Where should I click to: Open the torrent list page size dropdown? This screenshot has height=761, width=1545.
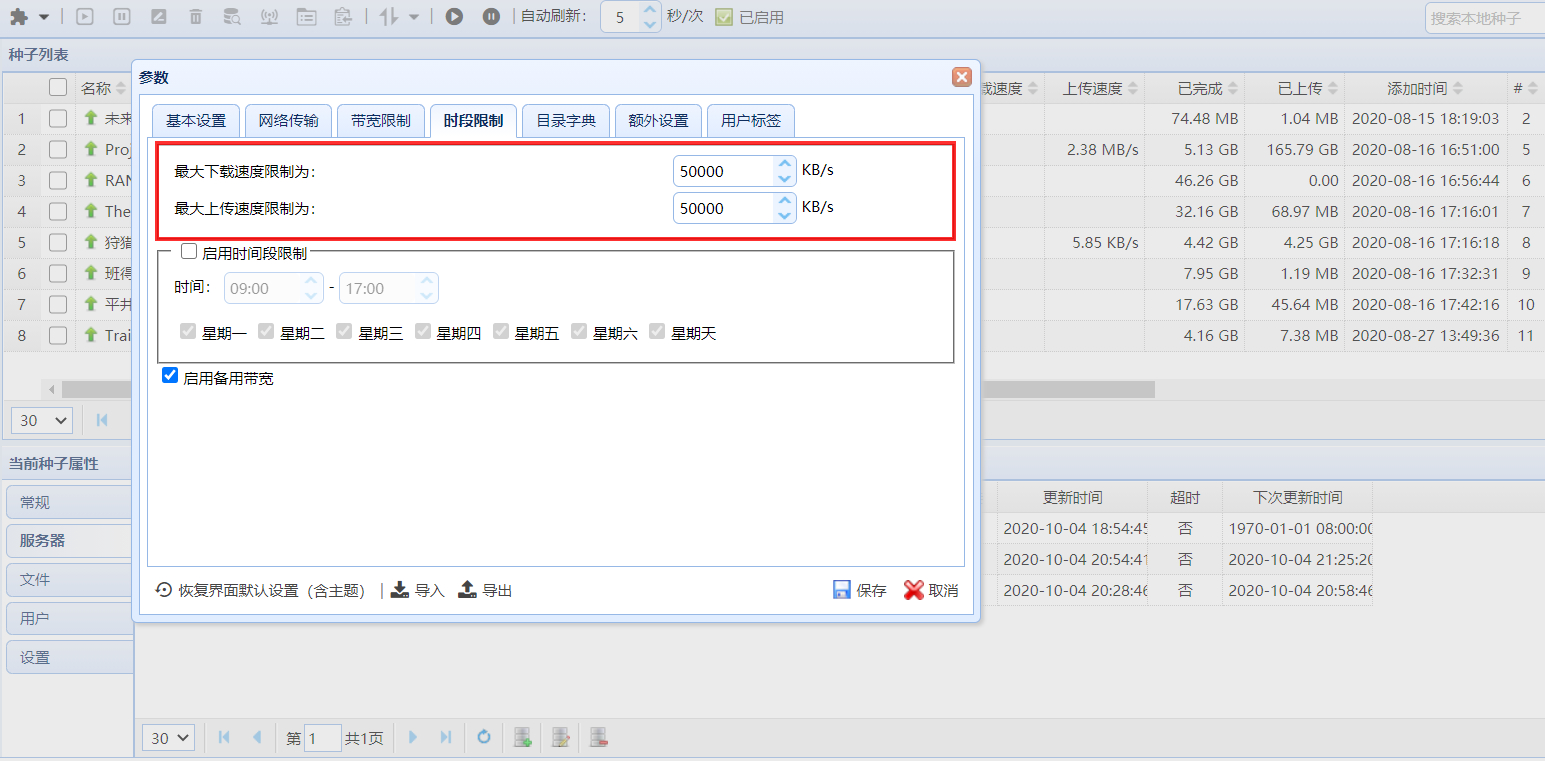[x=42, y=420]
